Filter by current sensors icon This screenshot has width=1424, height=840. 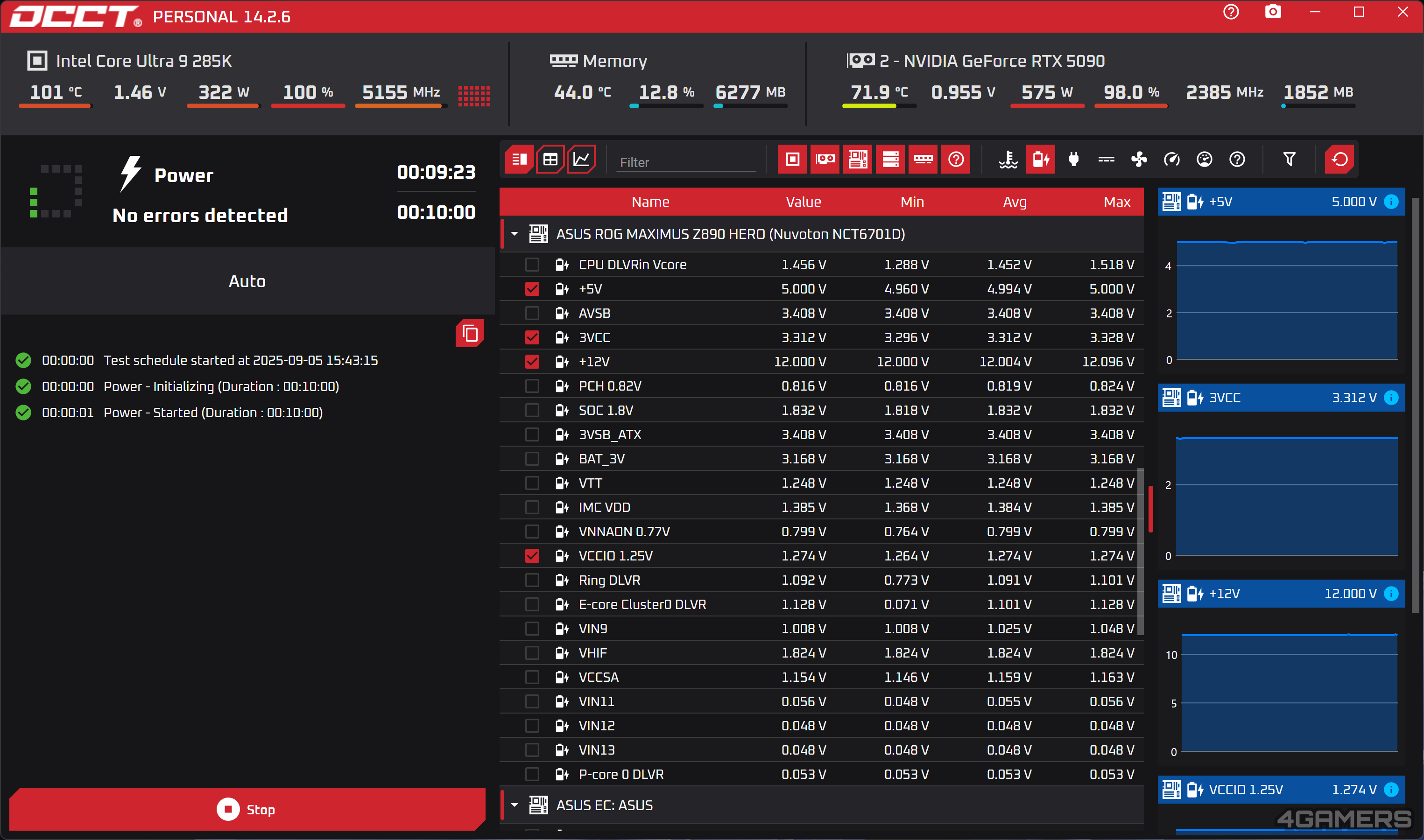[1107, 159]
